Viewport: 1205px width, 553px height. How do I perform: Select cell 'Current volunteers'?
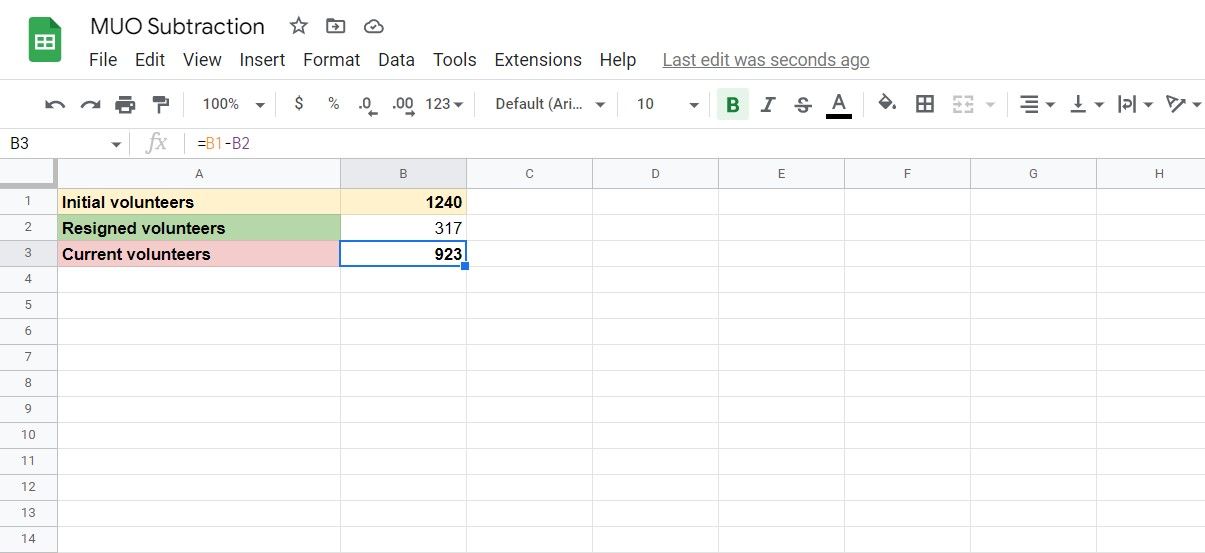[199, 254]
